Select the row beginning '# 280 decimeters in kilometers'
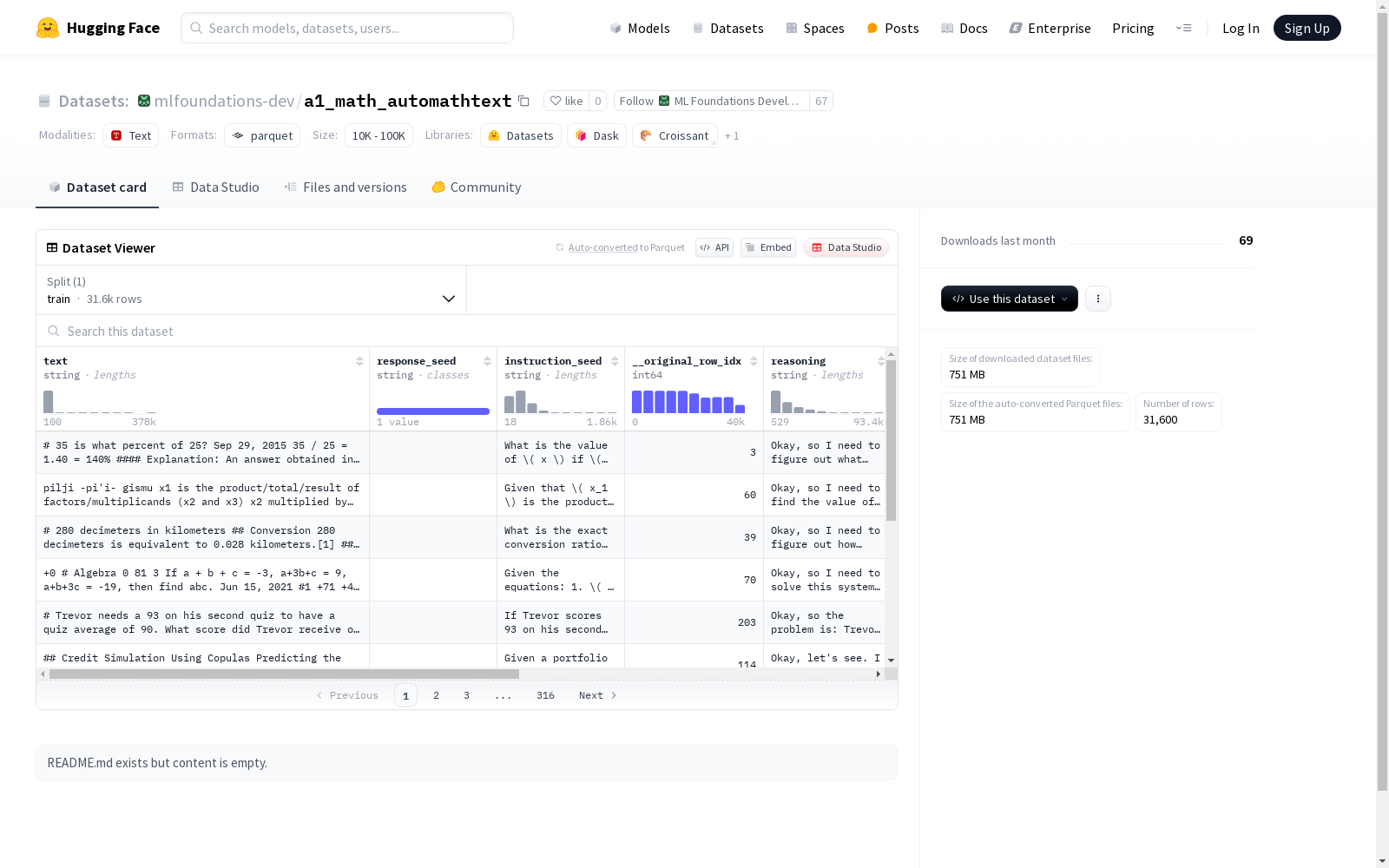The image size is (1389, 868). (x=461, y=537)
